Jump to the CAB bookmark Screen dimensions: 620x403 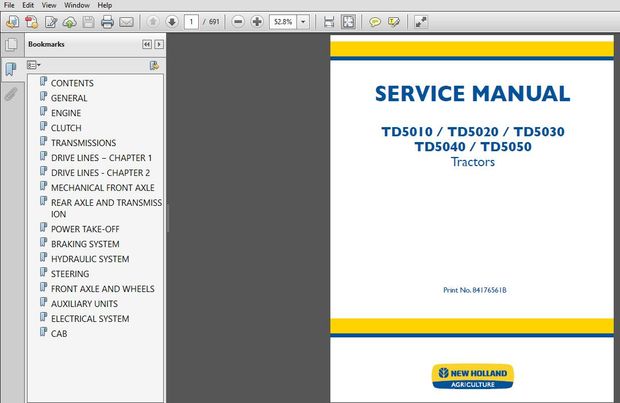tap(59, 333)
